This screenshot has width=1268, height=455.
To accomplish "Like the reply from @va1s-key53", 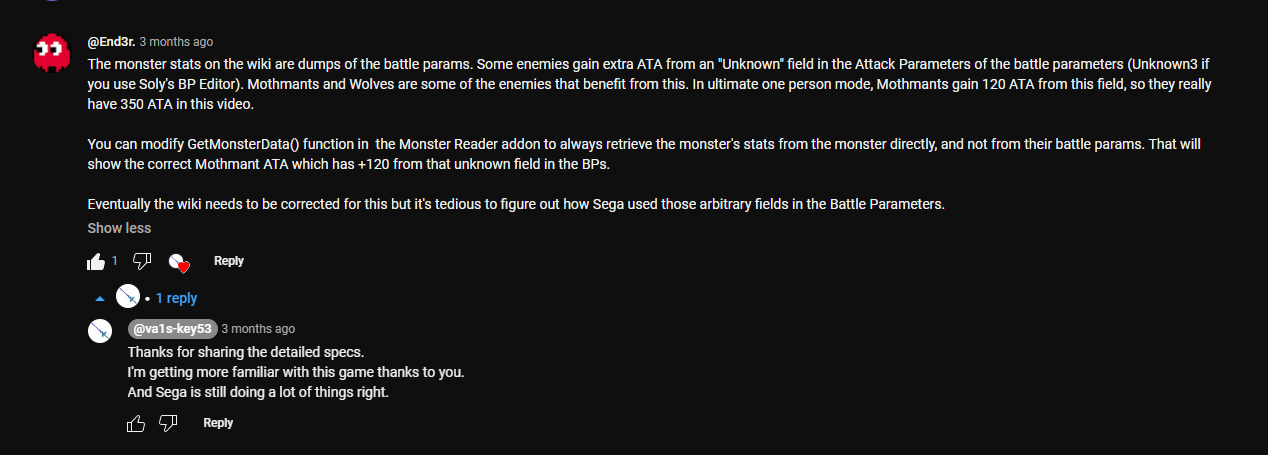I will [136, 423].
